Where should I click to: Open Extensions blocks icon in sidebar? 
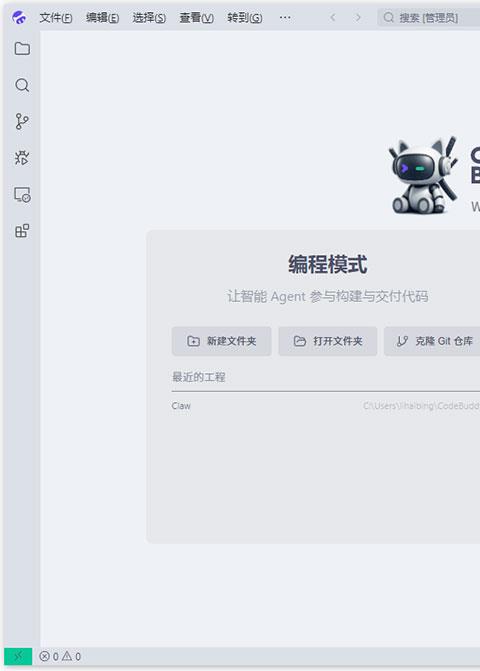coord(22,231)
